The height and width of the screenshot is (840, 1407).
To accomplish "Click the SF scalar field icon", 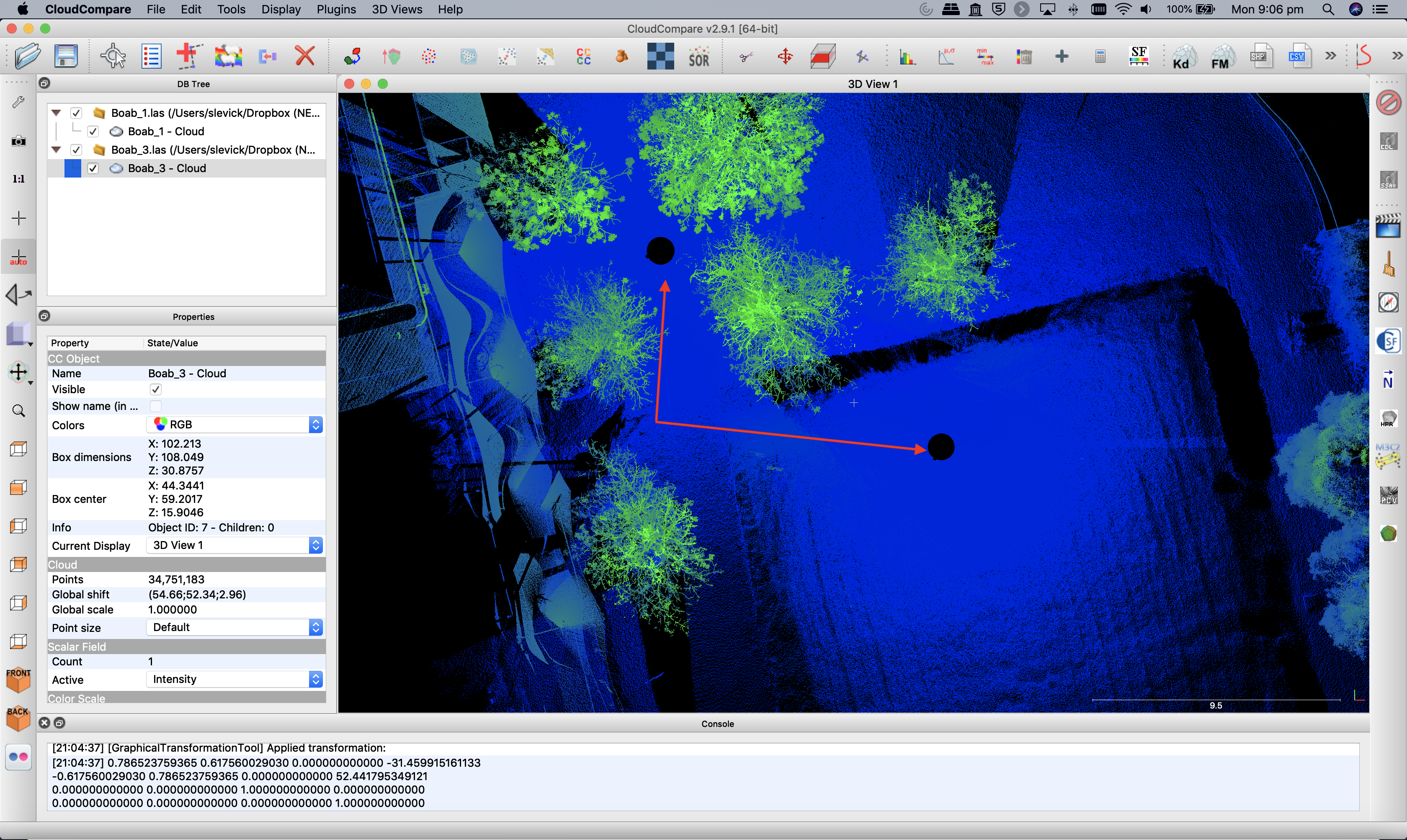I will 1139,56.
